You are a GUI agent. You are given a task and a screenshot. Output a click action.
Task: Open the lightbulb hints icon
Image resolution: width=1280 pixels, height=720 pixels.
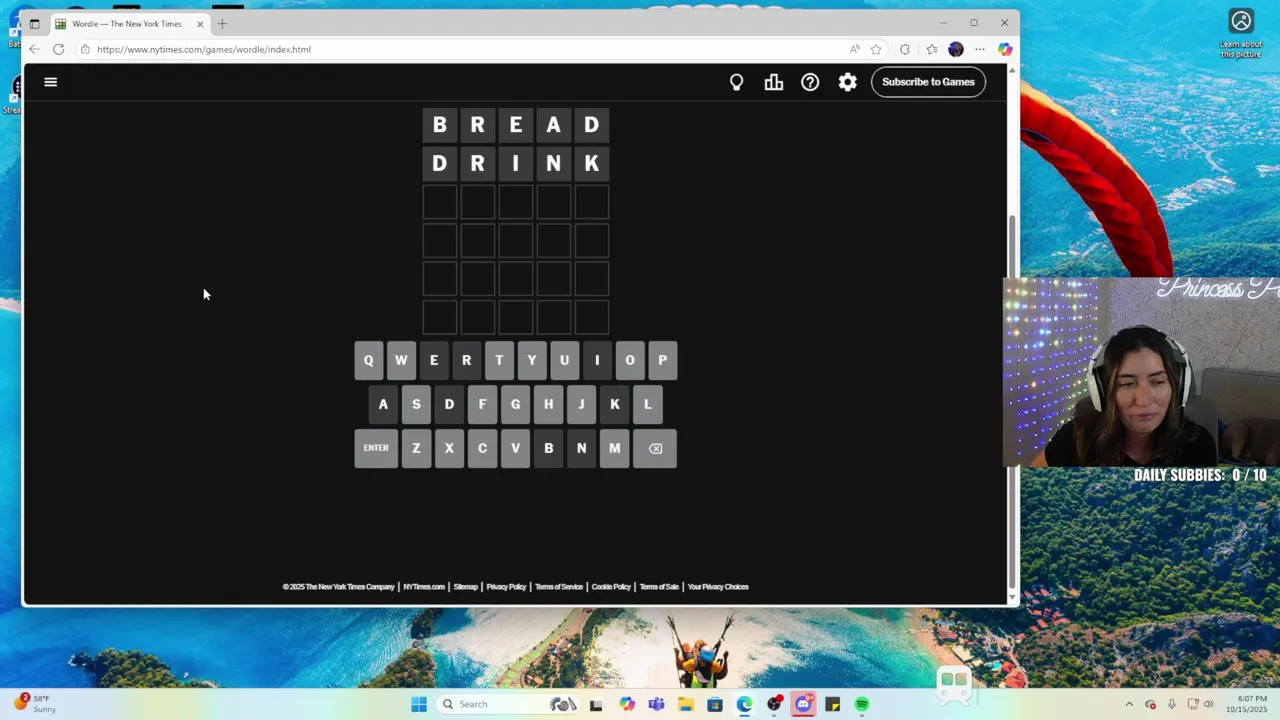point(737,82)
